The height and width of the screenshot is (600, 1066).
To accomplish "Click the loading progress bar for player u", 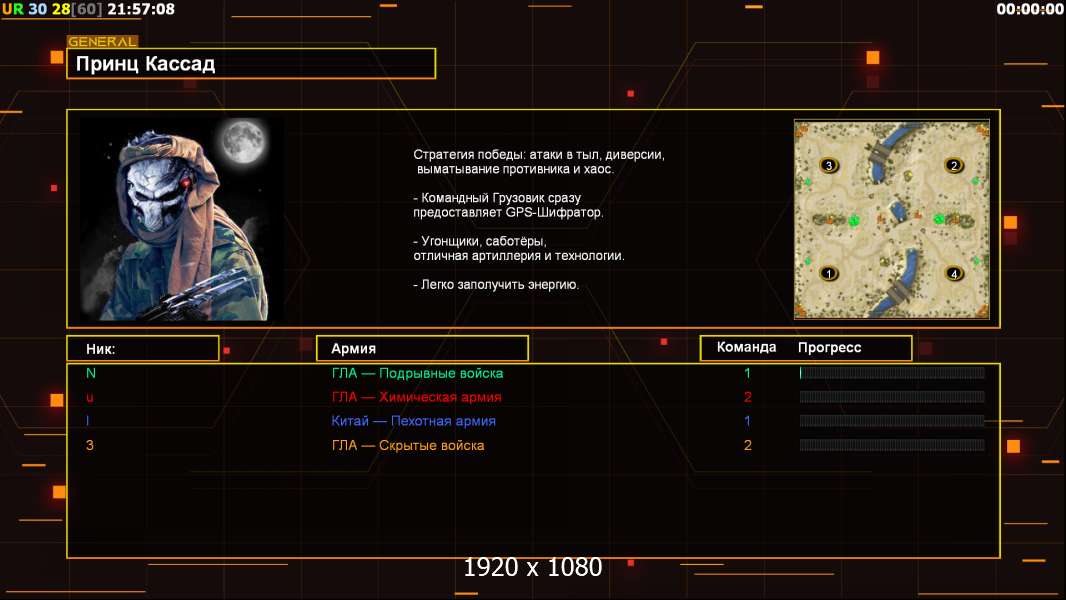I will tap(892, 397).
